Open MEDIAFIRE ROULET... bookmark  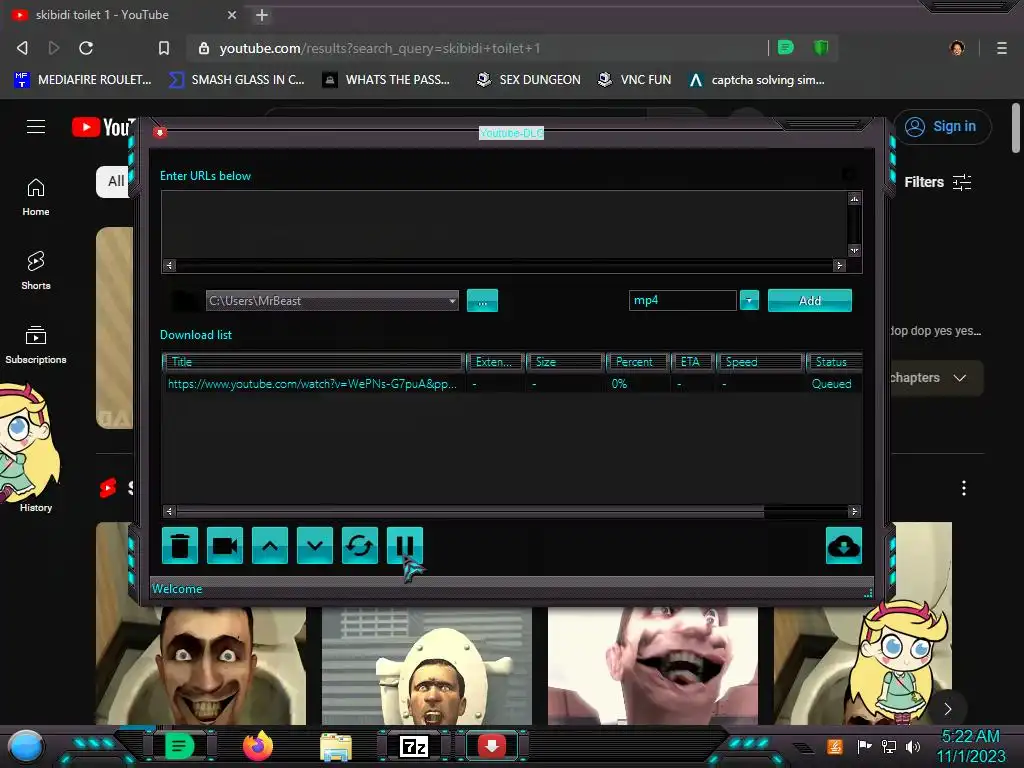[83, 80]
